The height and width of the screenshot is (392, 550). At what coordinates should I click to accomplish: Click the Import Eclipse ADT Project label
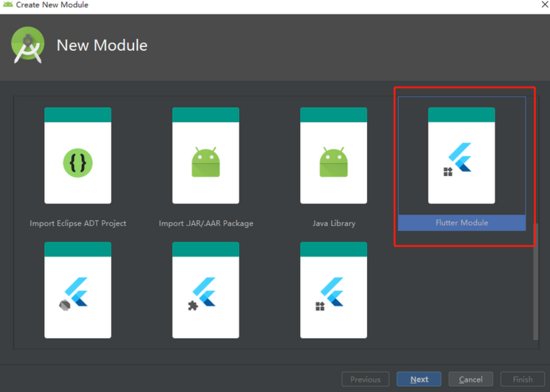click(x=78, y=223)
